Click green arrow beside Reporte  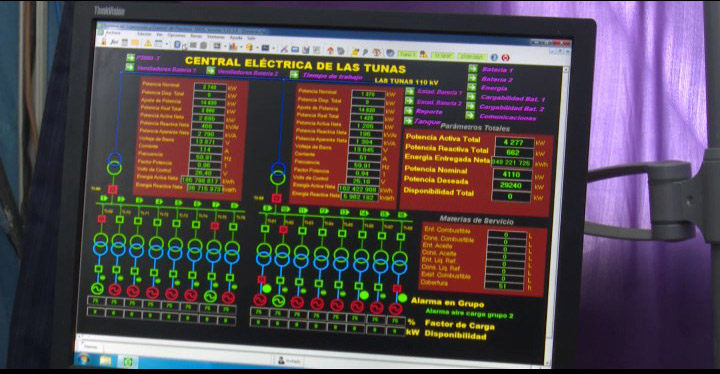pos(409,111)
